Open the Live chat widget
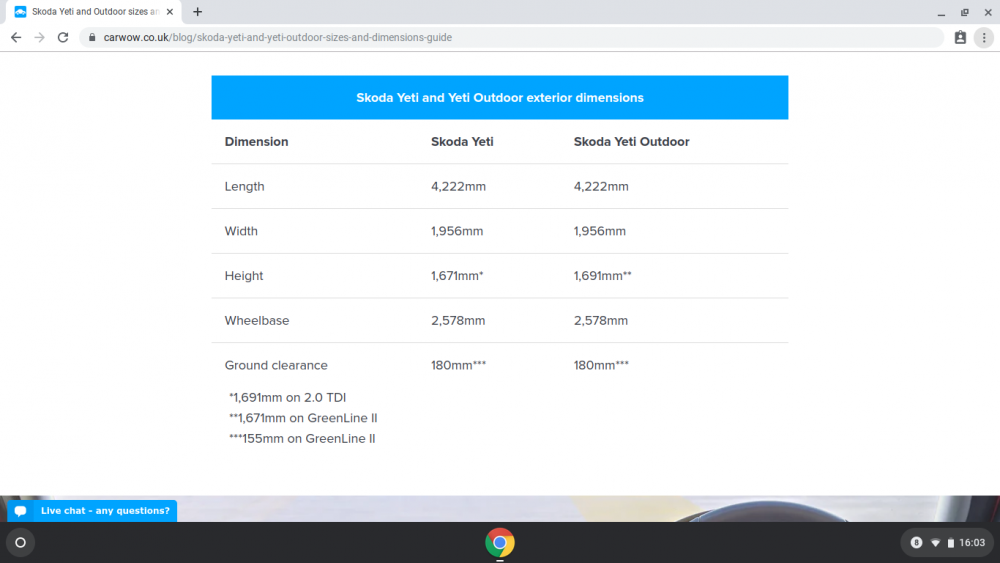This screenshot has height=563, width=1000. click(x=92, y=511)
